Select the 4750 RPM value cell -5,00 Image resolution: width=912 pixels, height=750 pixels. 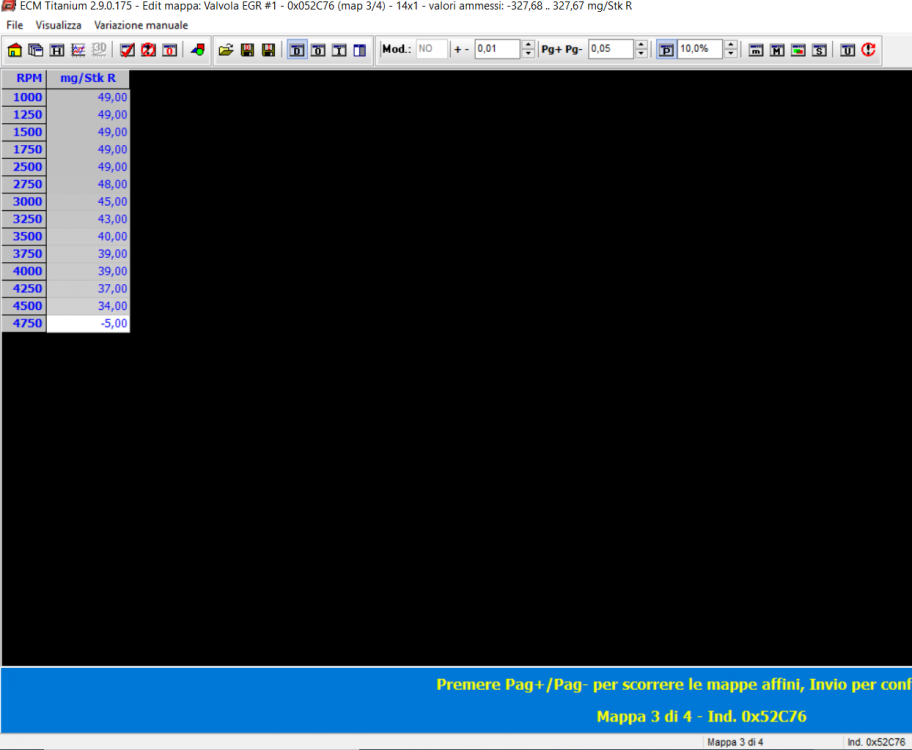click(88, 324)
